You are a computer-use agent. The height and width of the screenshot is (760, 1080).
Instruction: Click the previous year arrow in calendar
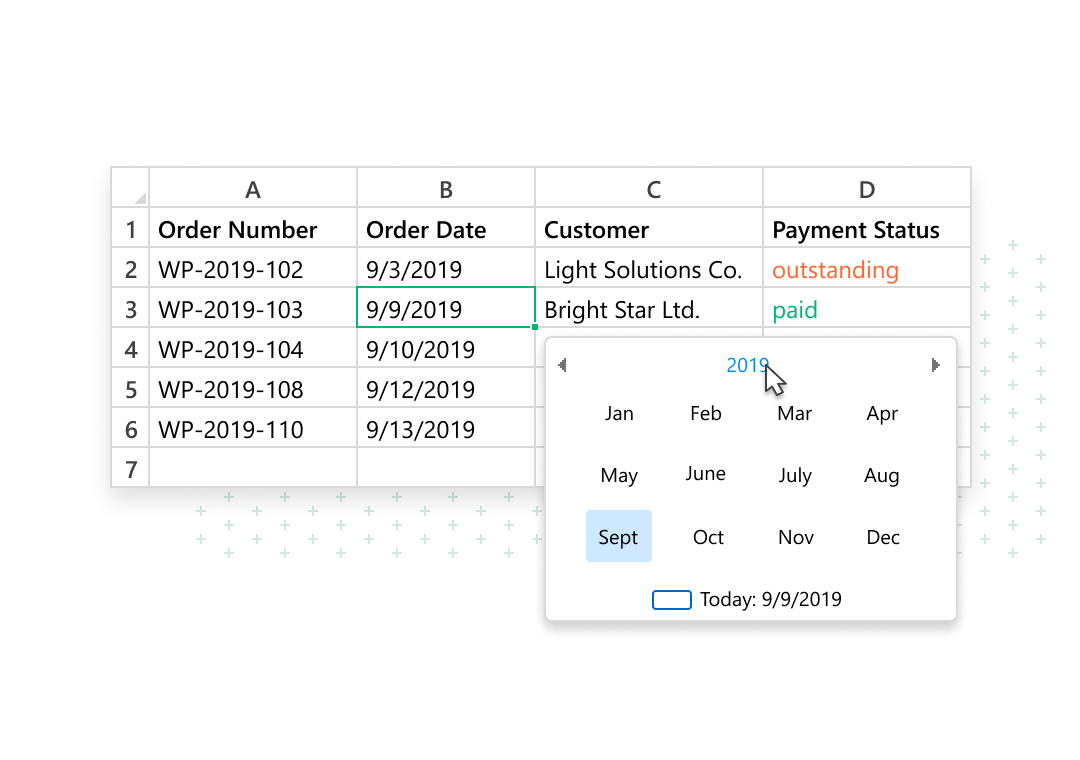coord(562,366)
